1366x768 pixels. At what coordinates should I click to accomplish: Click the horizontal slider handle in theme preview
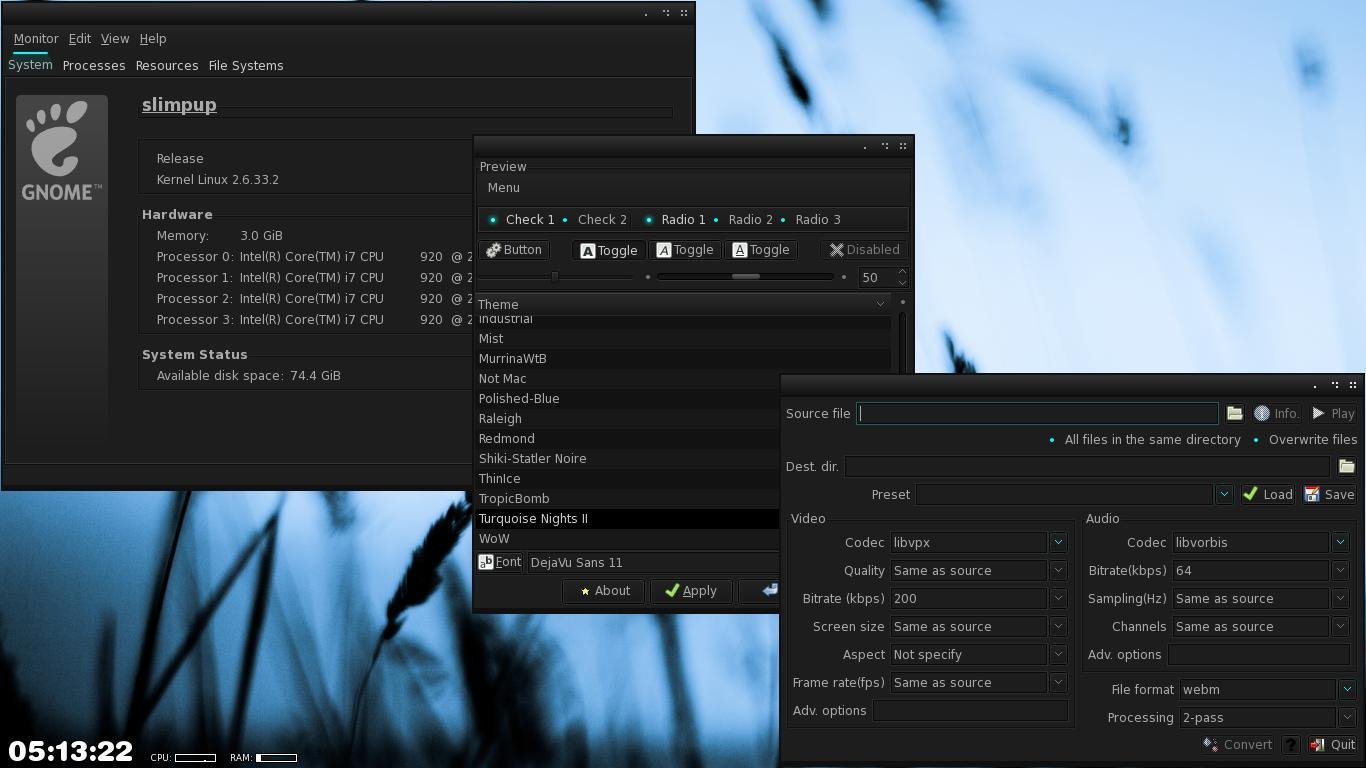point(555,277)
